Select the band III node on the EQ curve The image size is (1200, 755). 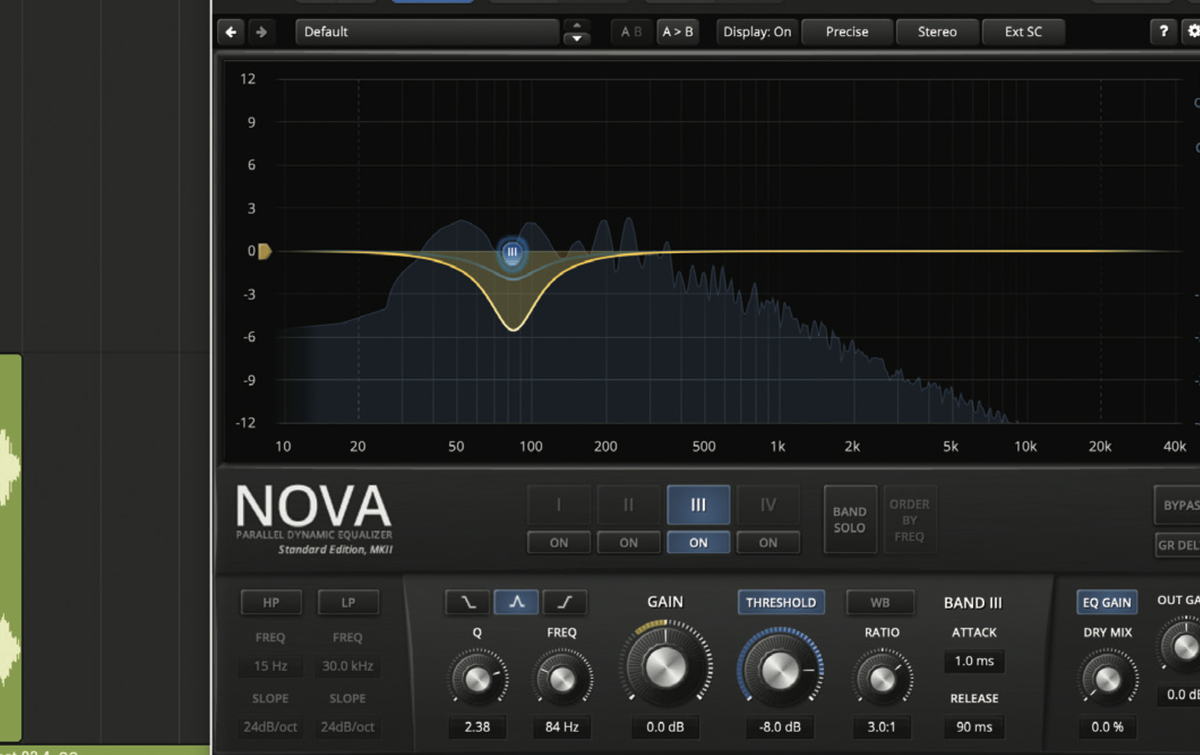[x=512, y=253]
